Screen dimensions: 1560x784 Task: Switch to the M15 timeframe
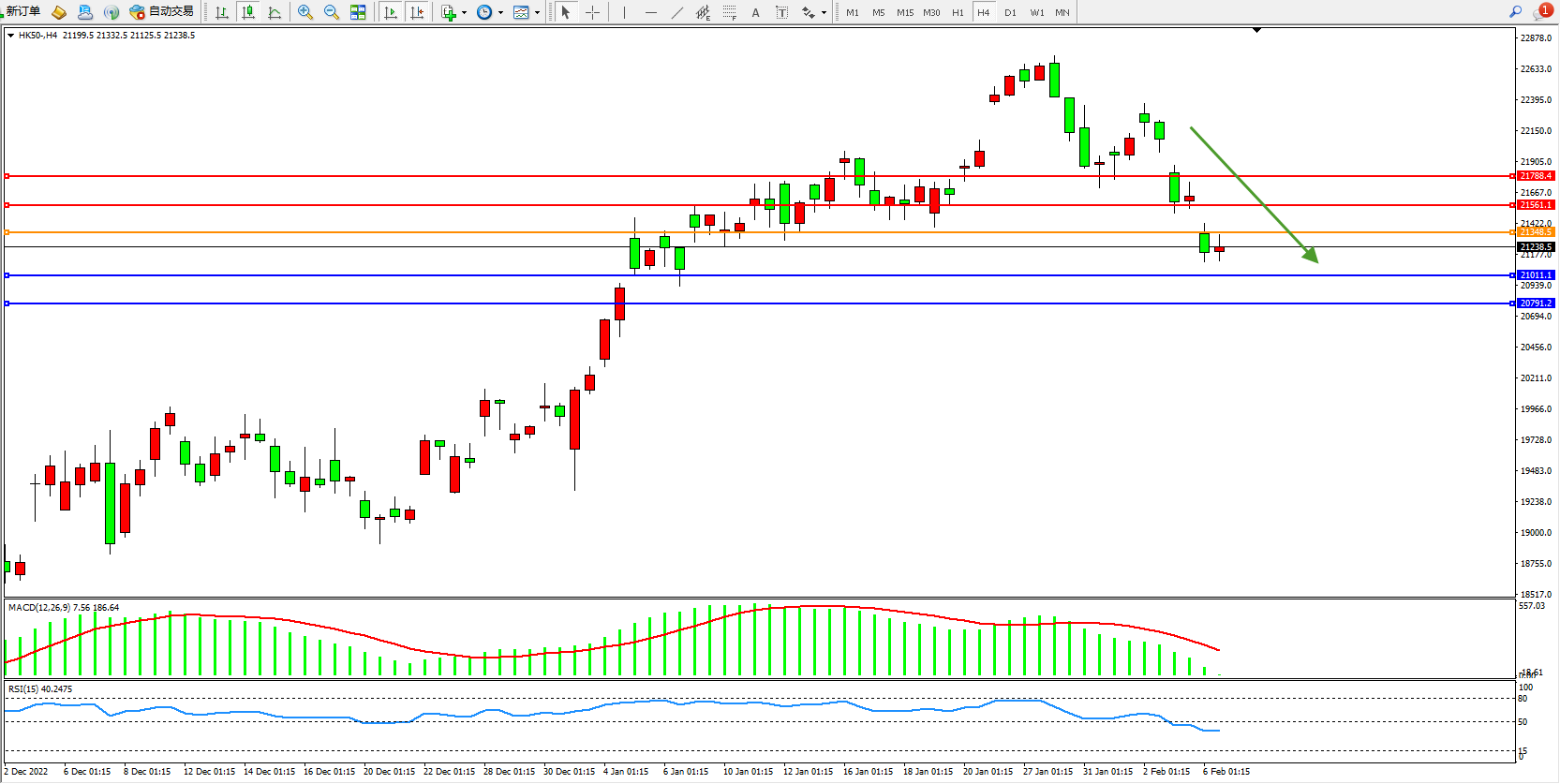[x=904, y=12]
